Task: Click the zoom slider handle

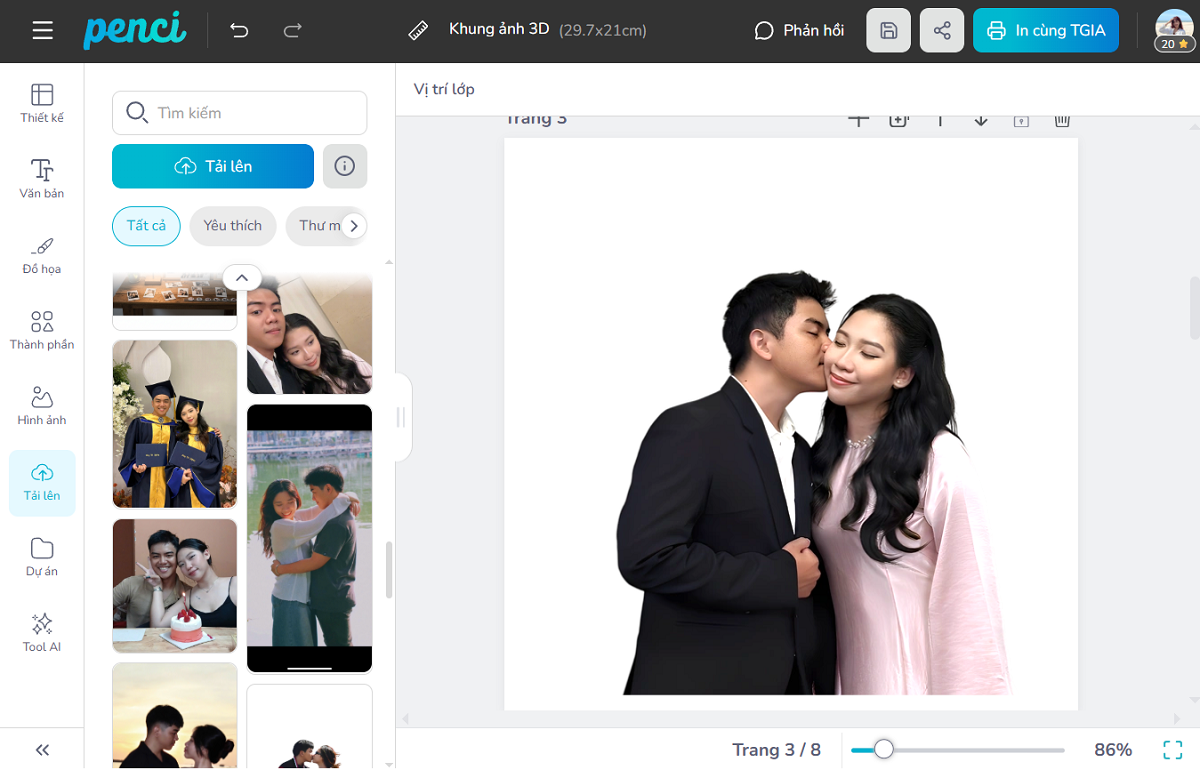Action: [x=883, y=750]
